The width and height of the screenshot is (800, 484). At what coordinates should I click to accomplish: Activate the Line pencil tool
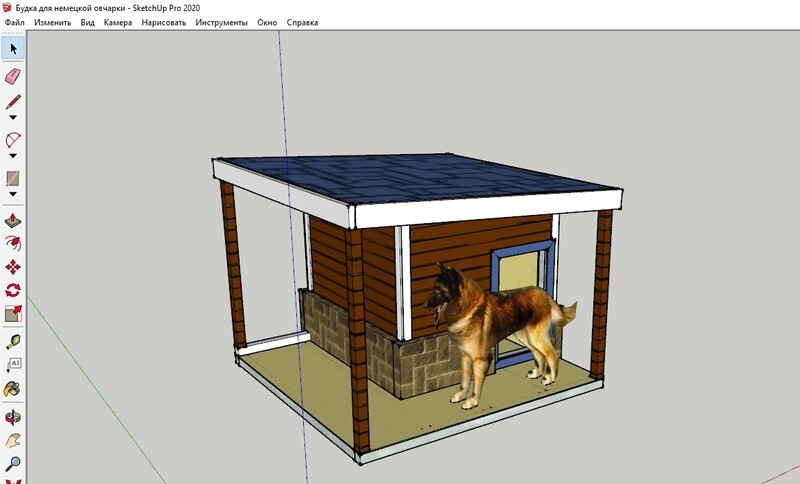point(13,102)
